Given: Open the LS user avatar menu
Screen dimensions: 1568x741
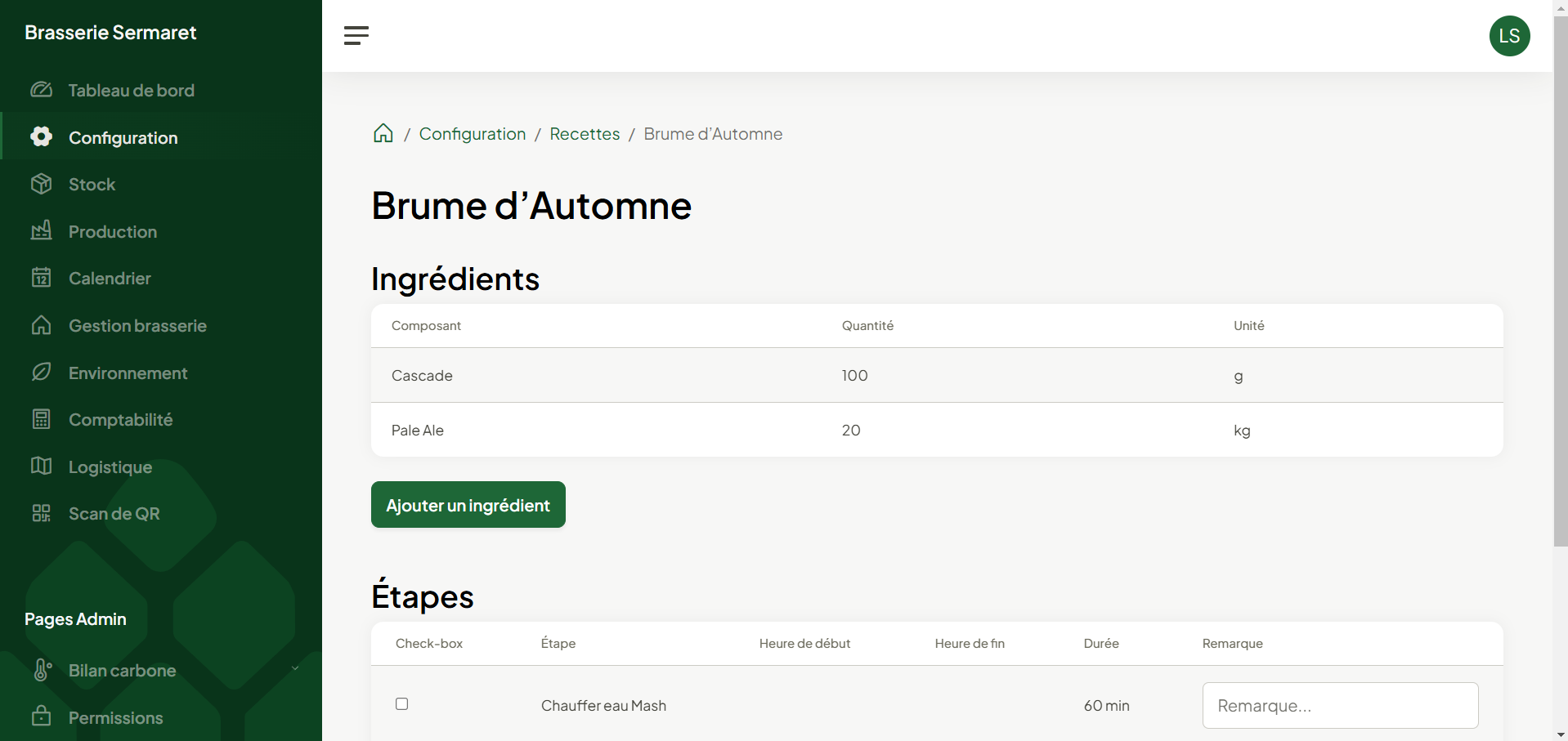Looking at the screenshot, I should pyautogui.click(x=1508, y=36).
